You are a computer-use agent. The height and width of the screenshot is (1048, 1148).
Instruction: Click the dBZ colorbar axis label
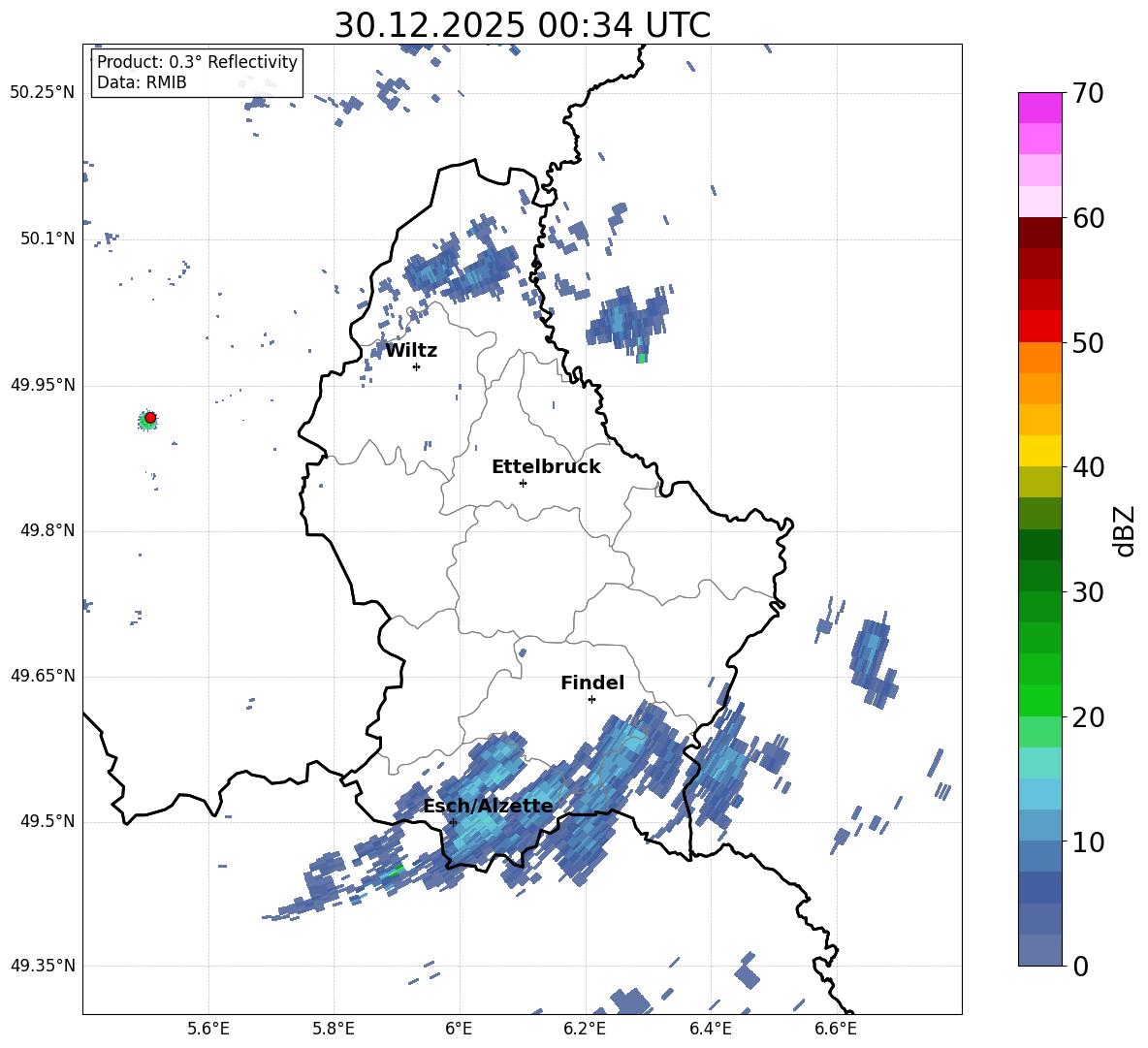coord(1126,530)
